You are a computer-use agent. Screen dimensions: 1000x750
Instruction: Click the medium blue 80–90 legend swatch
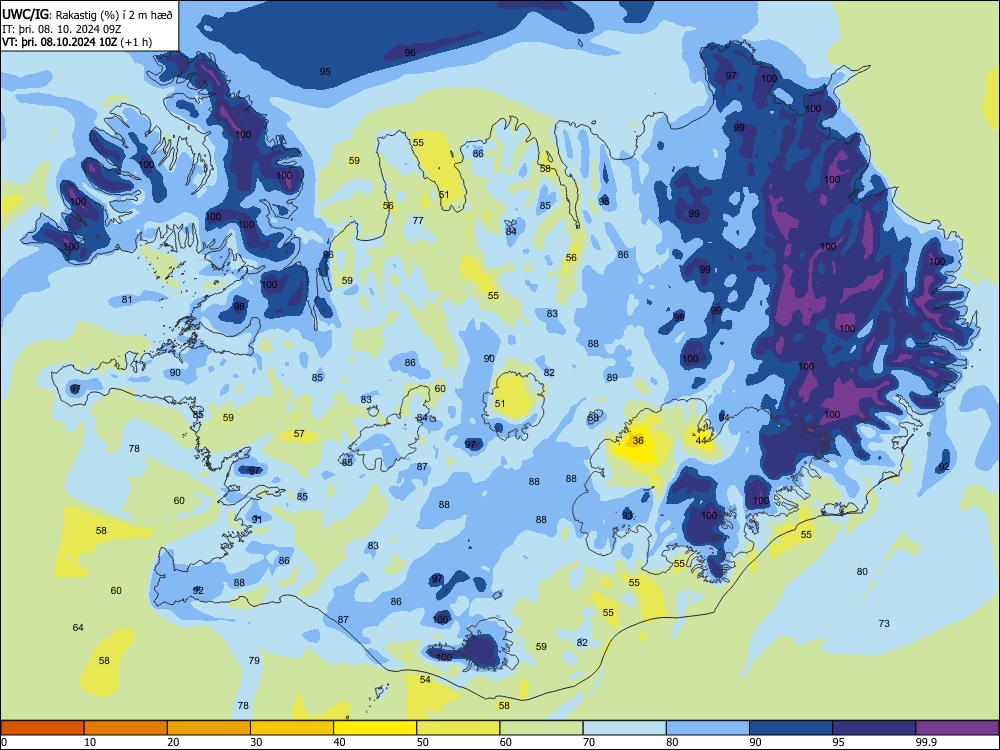pos(708,728)
